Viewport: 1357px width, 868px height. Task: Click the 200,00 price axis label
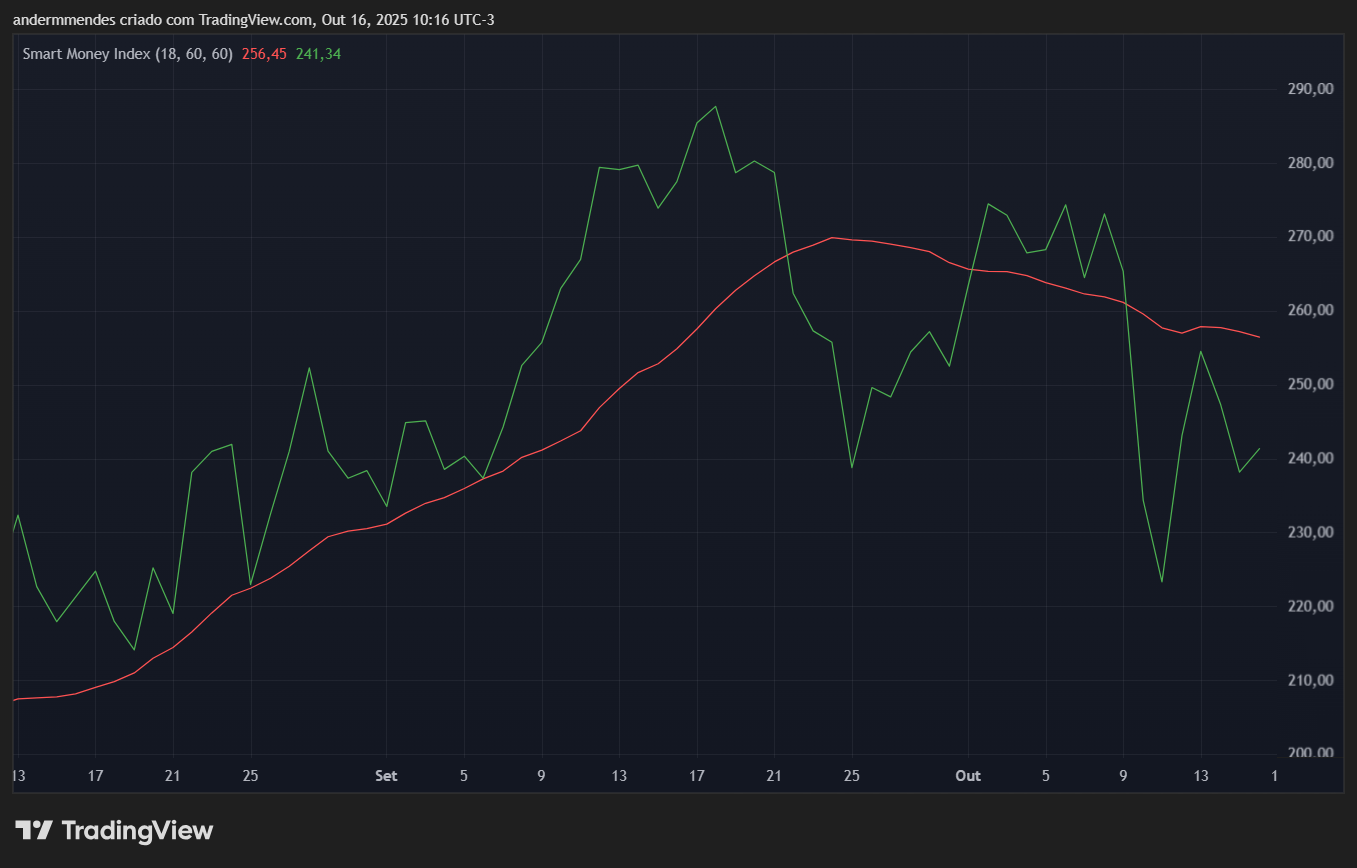pyautogui.click(x=1310, y=753)
